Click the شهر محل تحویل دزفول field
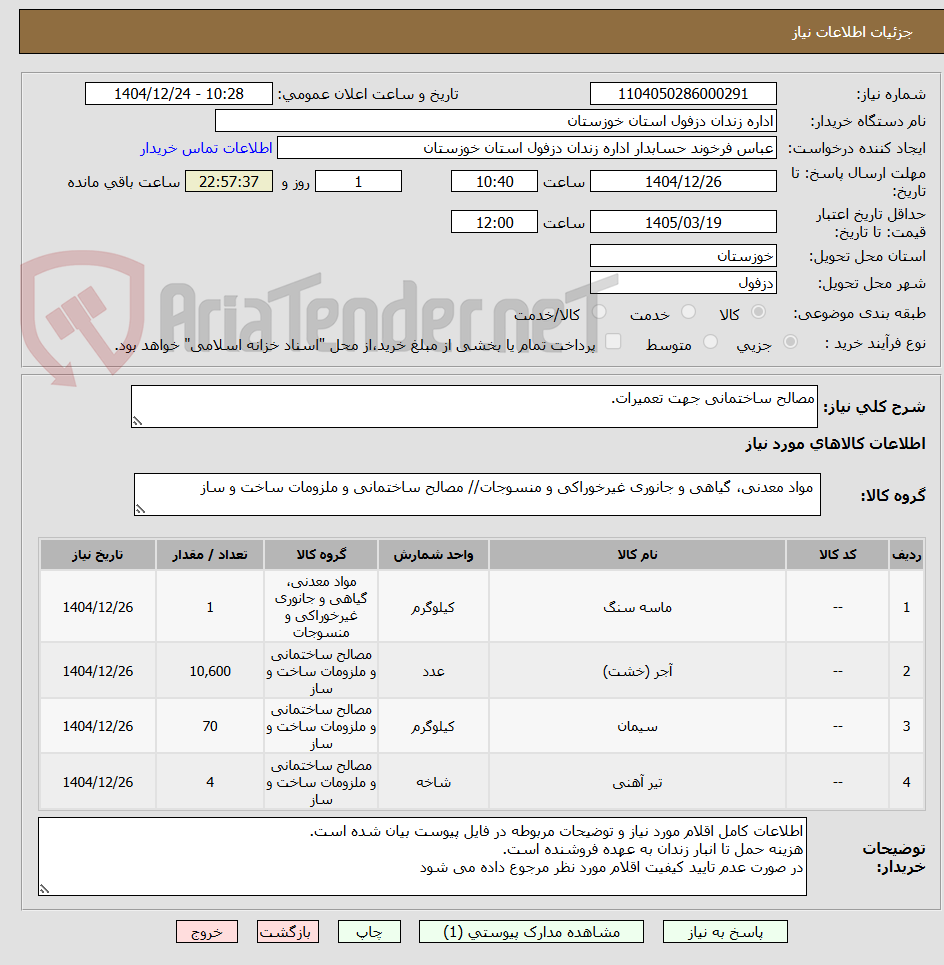944x965 pixels. tap(683, 283)
